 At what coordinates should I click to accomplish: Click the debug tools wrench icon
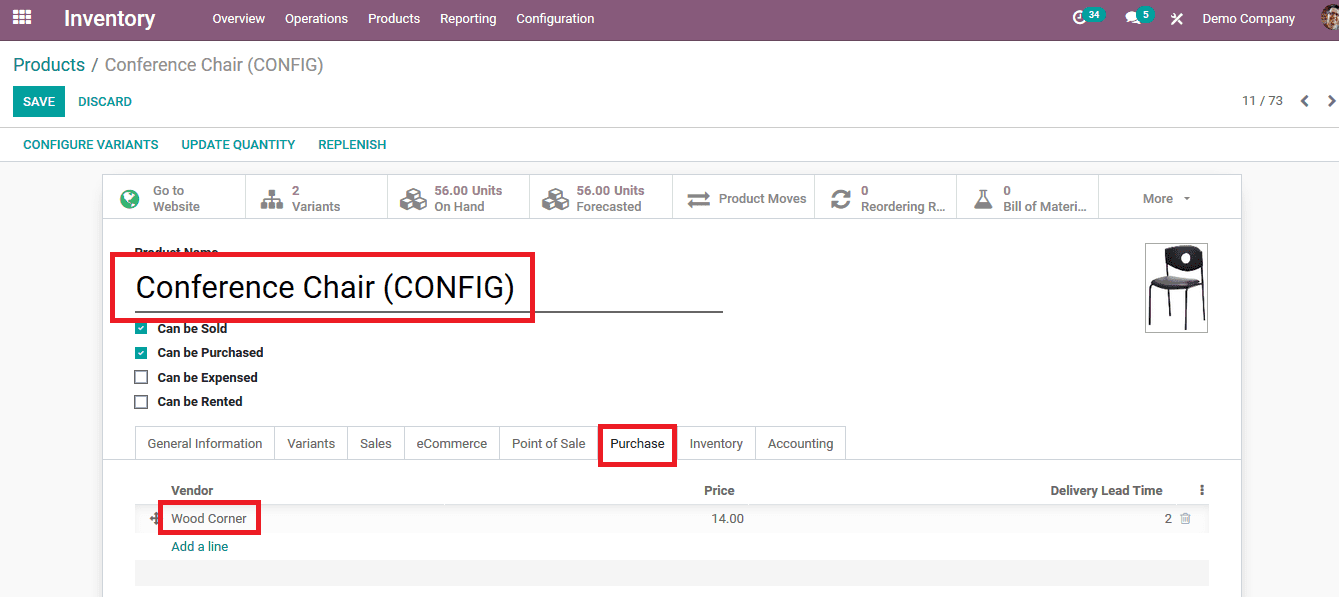[1177, 19]
